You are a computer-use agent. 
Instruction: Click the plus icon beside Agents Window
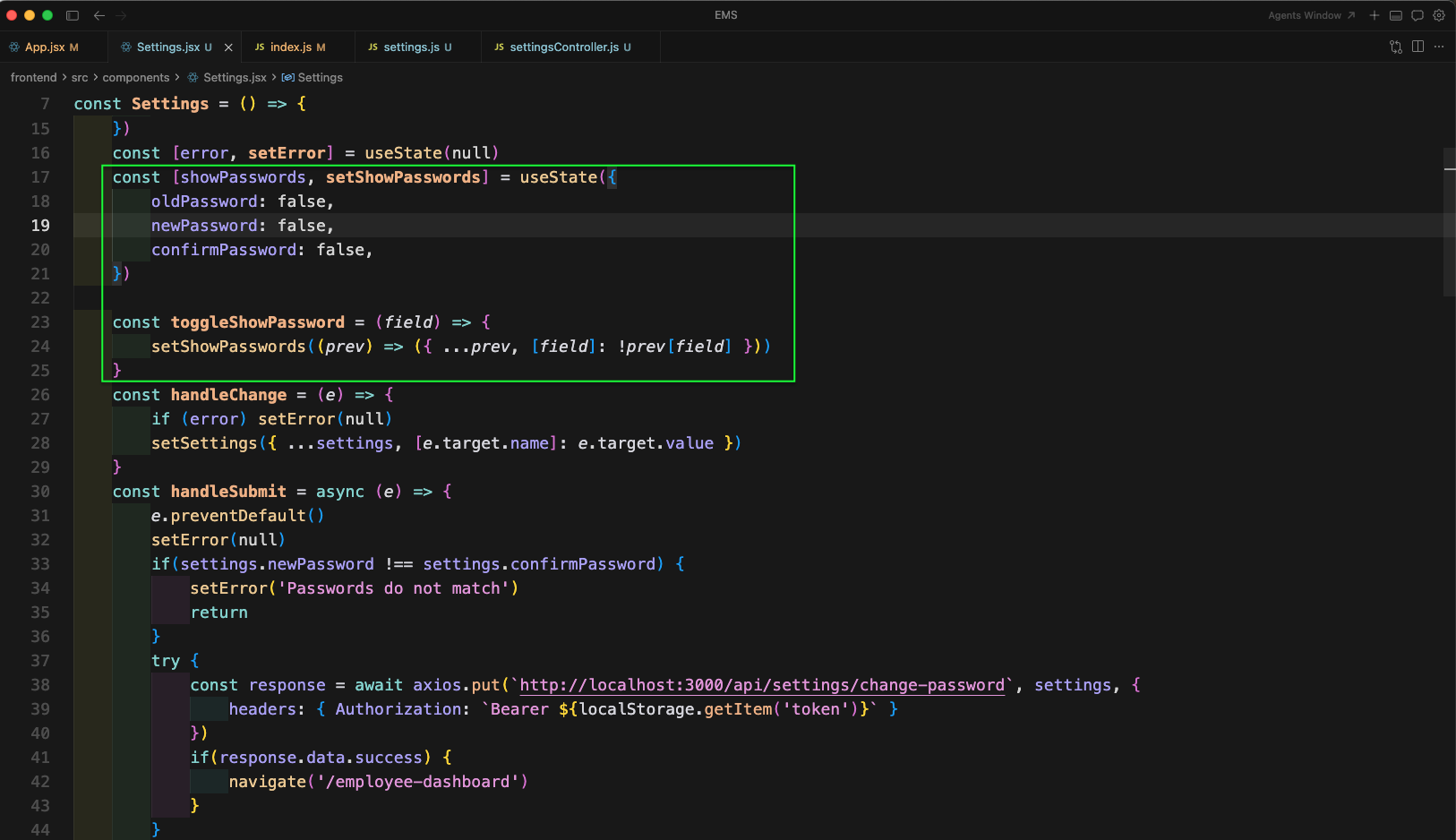(1375, 15)
